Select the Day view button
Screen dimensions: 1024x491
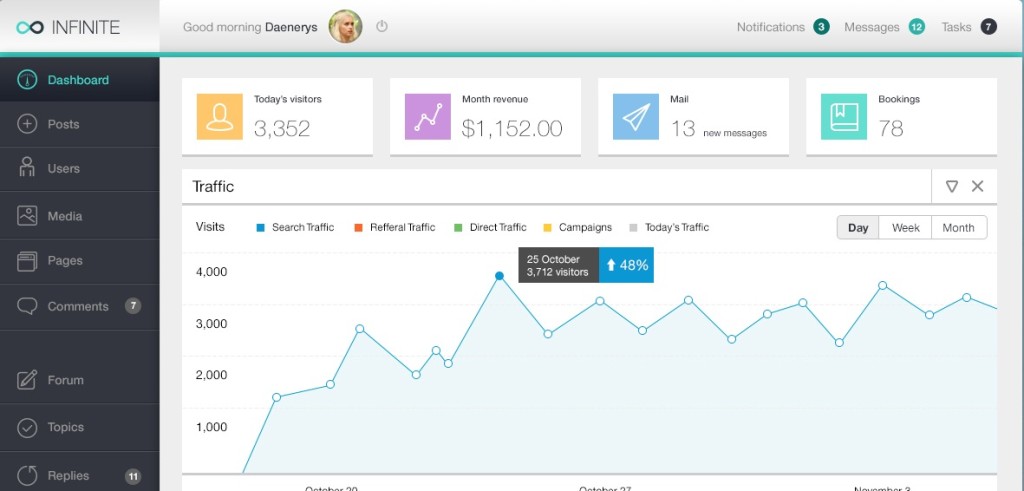858,228
